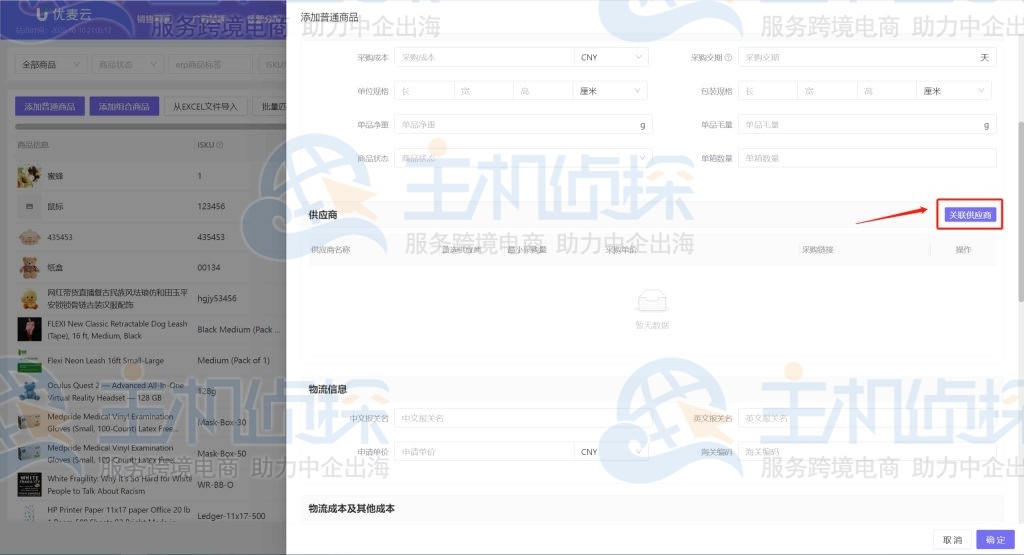1024x555 pixels.
Task: Focus the 包装规格 高 input
Action: [887, 91]
